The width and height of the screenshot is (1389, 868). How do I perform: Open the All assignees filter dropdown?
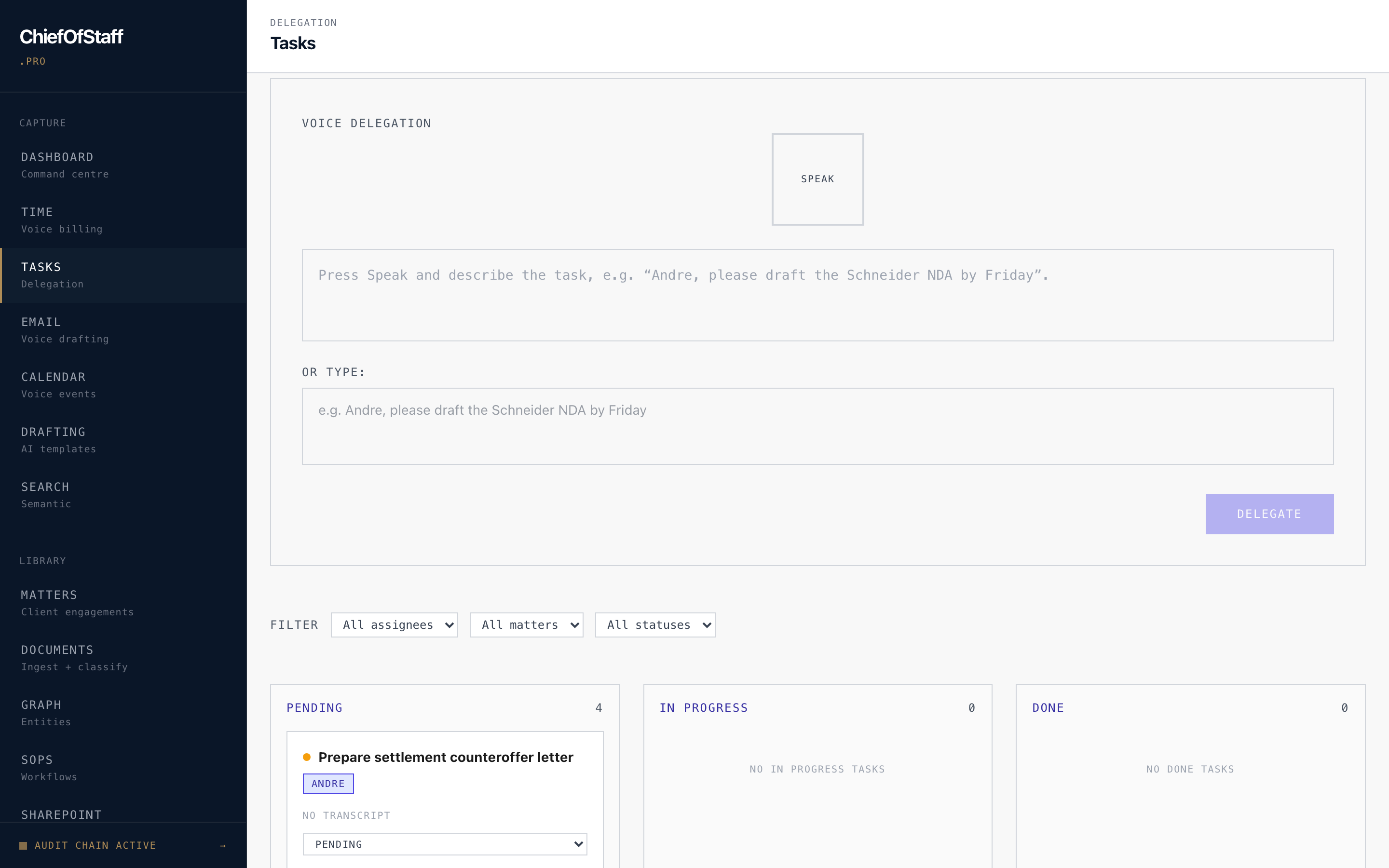395,624
